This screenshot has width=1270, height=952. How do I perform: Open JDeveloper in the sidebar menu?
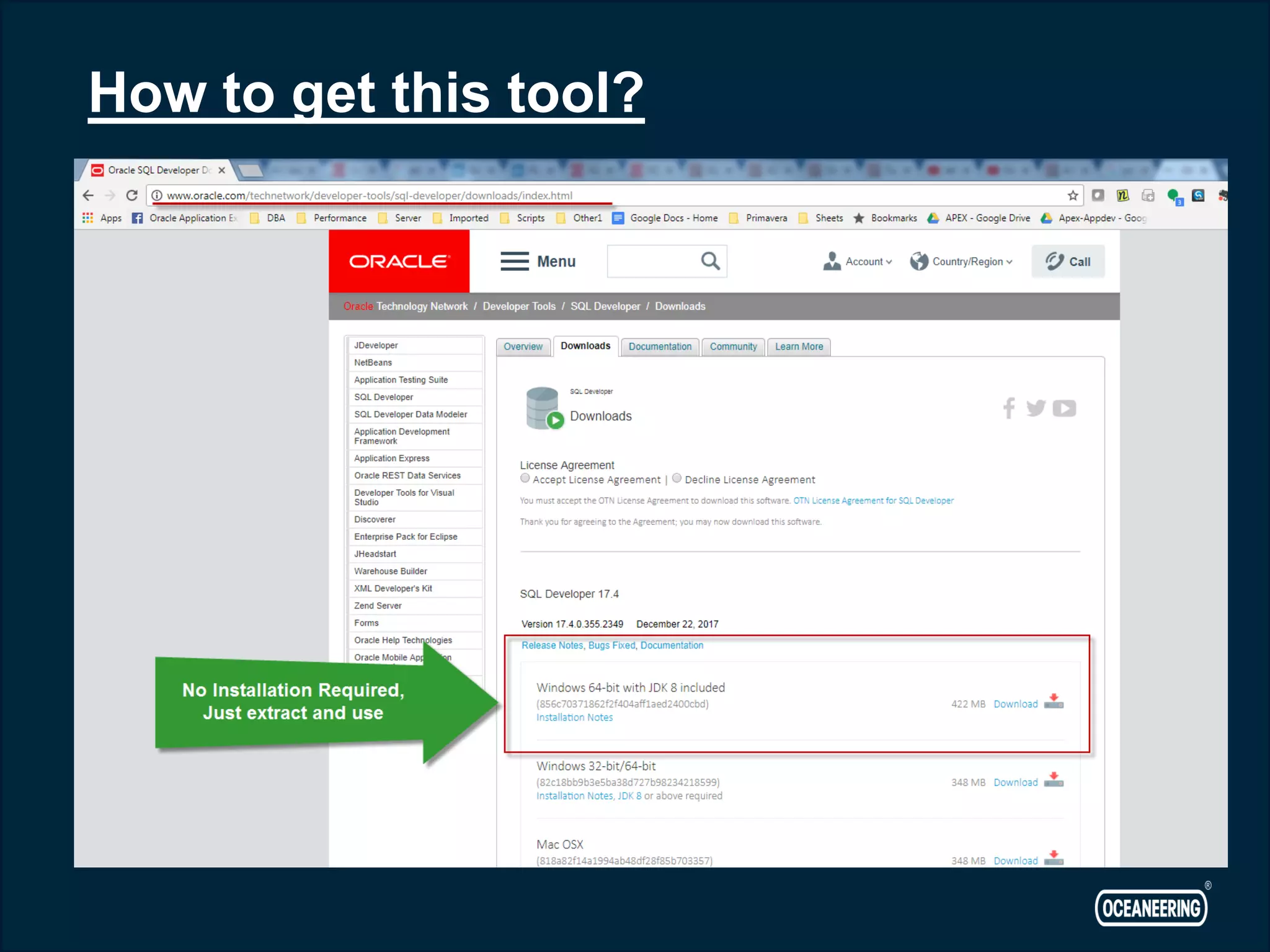(415, 345)
